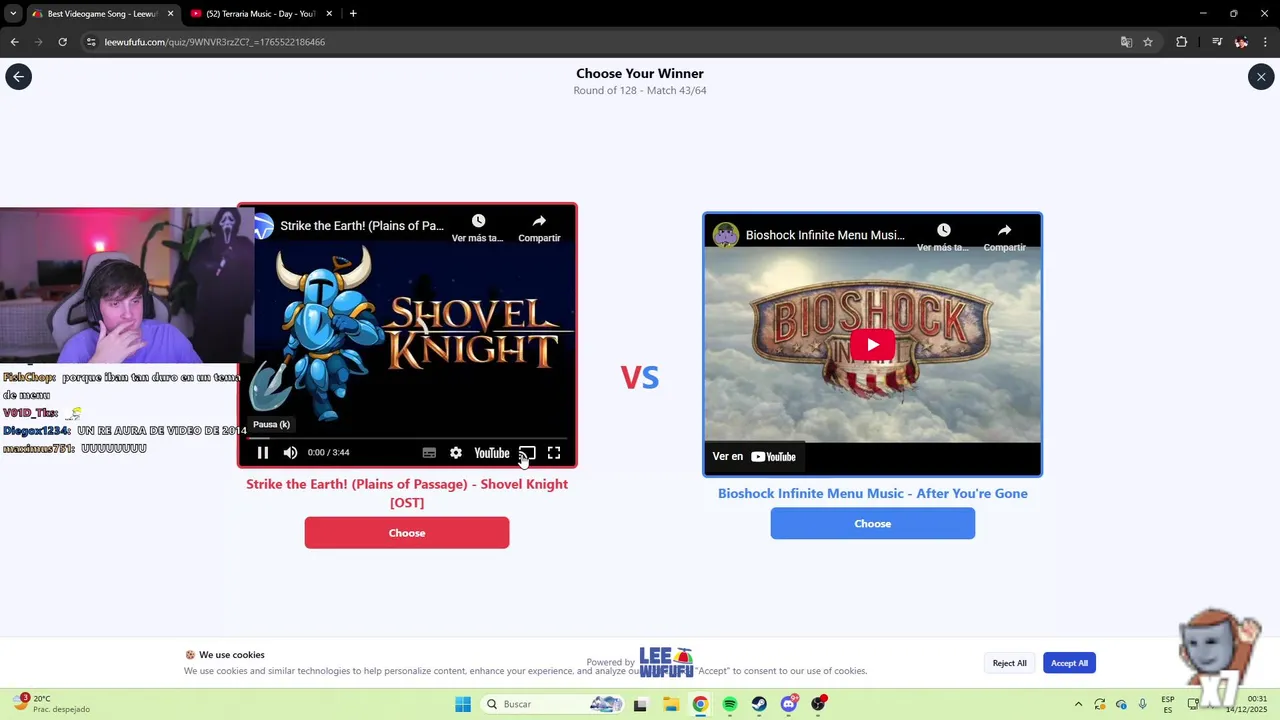
Task: Translate this page icon
Action: coord(1126,42)
